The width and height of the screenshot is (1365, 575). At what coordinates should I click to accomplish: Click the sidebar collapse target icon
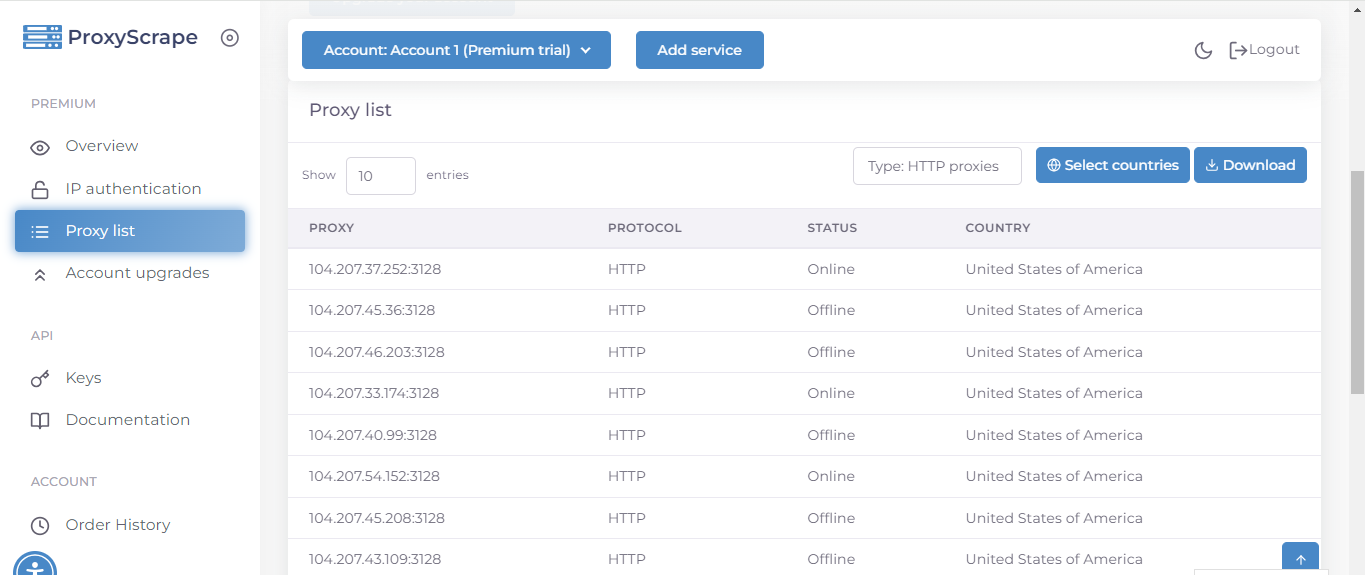tap(230, 38)
